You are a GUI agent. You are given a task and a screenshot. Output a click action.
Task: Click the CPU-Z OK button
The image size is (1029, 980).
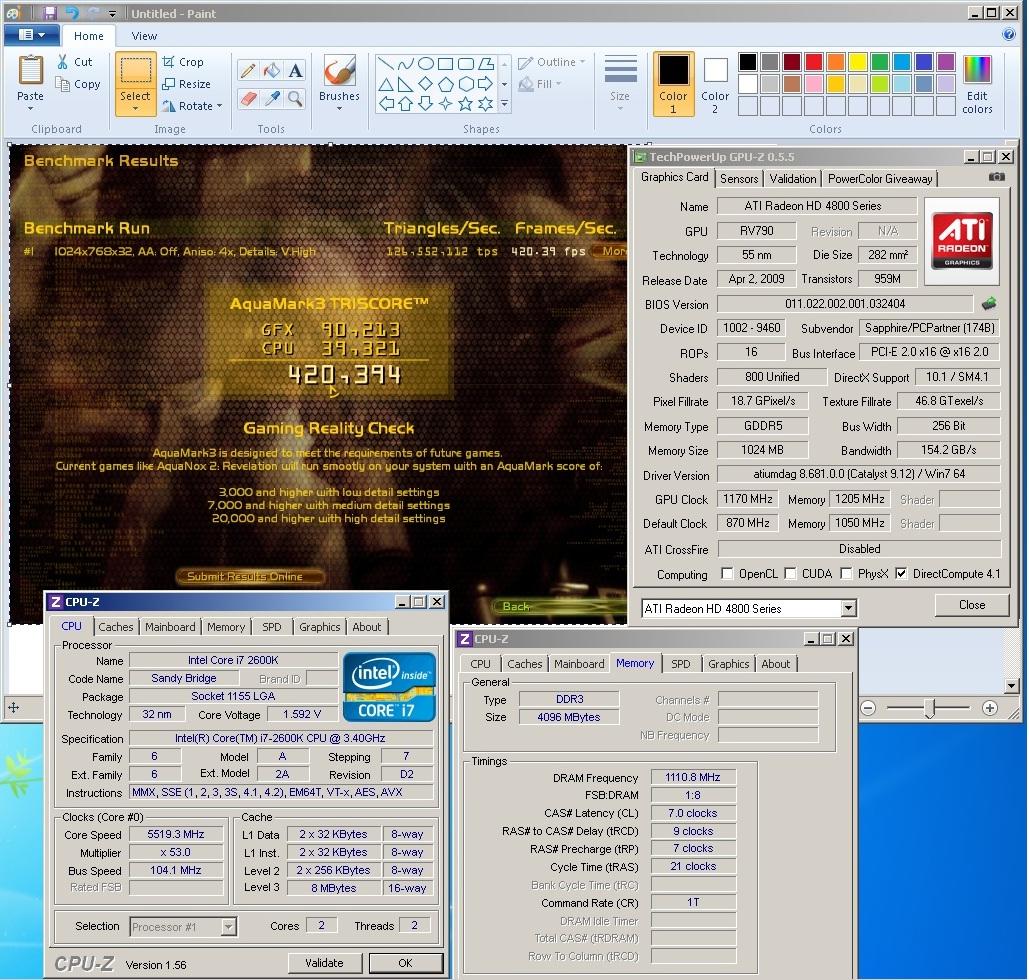pos(406,963)
